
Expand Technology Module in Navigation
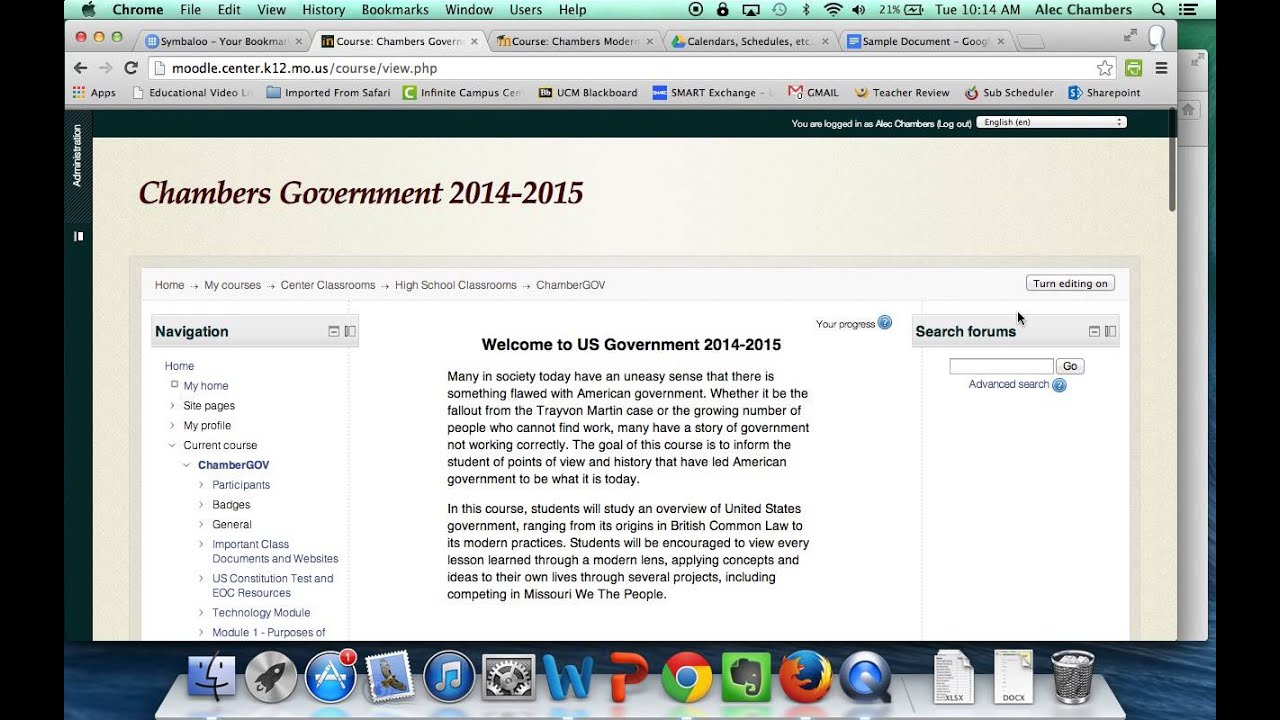pyautogui.click(x=201, y=612)
